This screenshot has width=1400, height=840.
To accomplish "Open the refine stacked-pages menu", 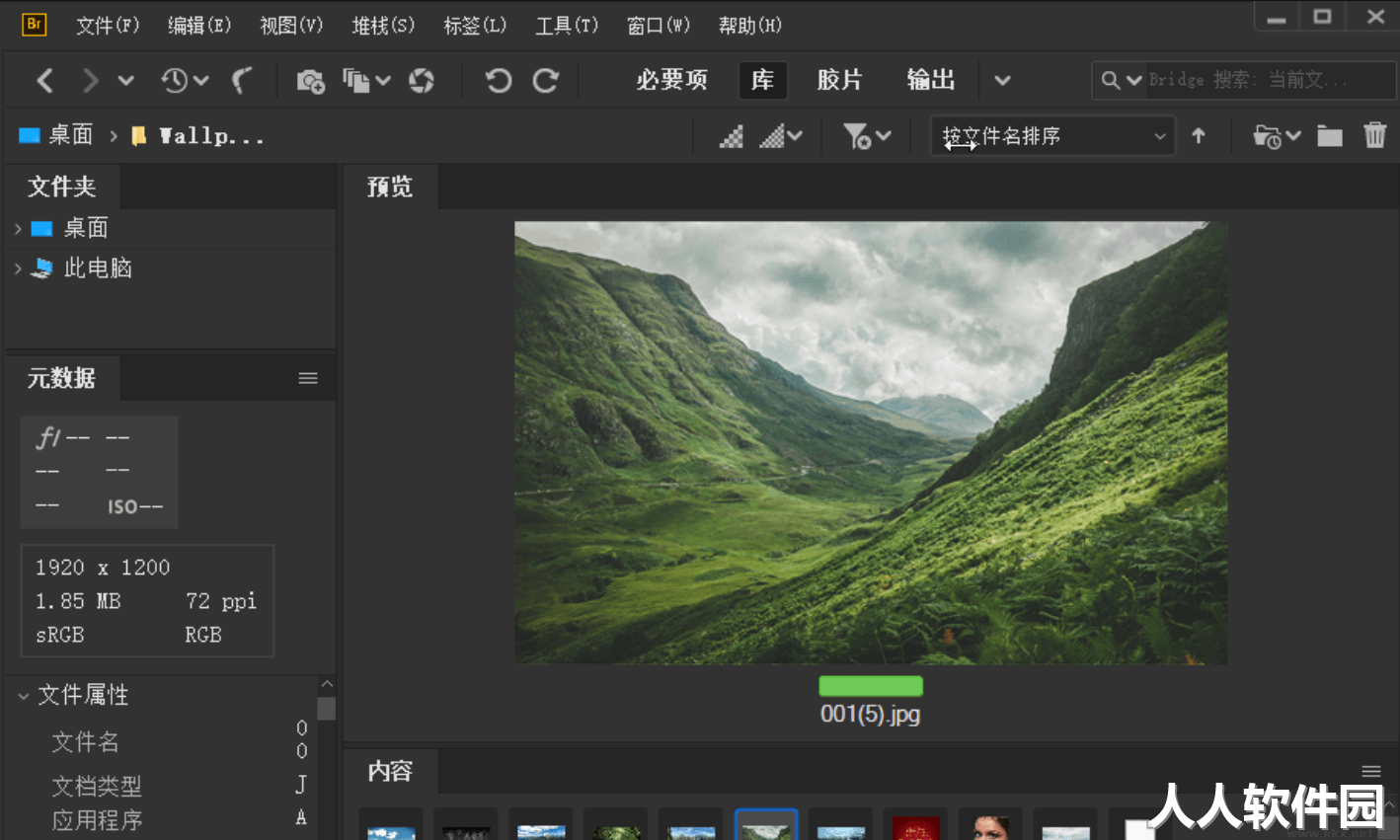I will click(366, 81).
